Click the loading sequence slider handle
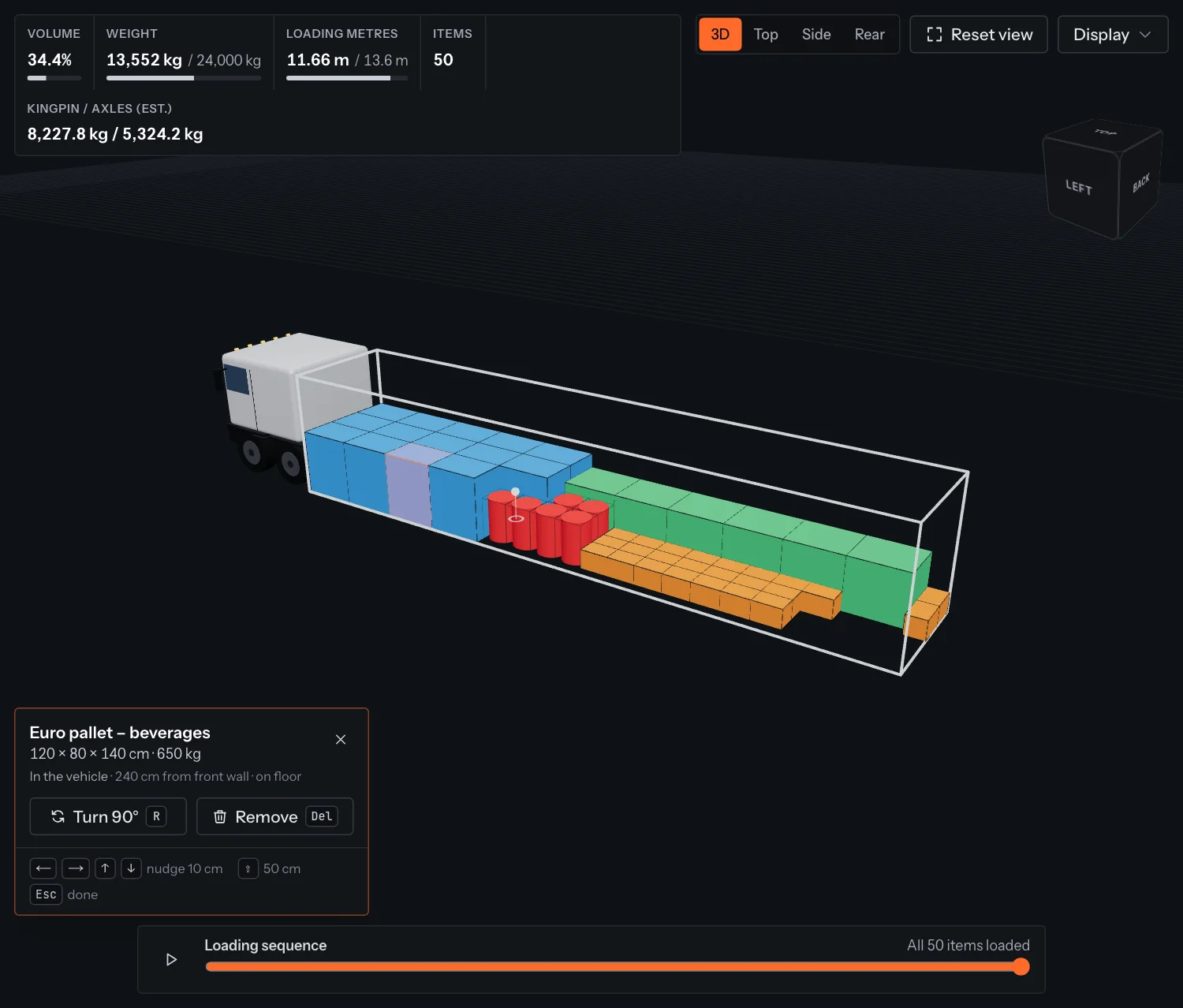 click(x=1021, y=967)
